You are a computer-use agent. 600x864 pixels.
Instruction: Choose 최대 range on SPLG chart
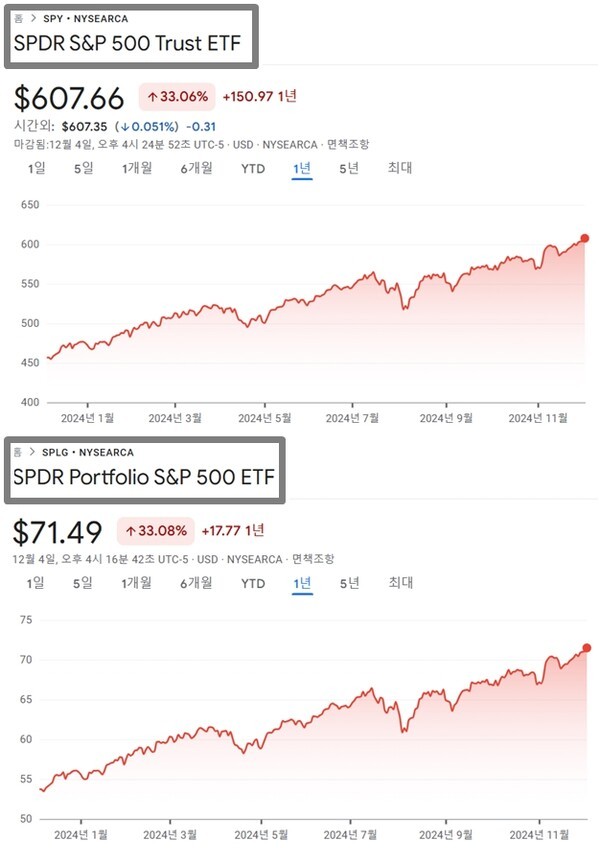(x=400, y=583)
